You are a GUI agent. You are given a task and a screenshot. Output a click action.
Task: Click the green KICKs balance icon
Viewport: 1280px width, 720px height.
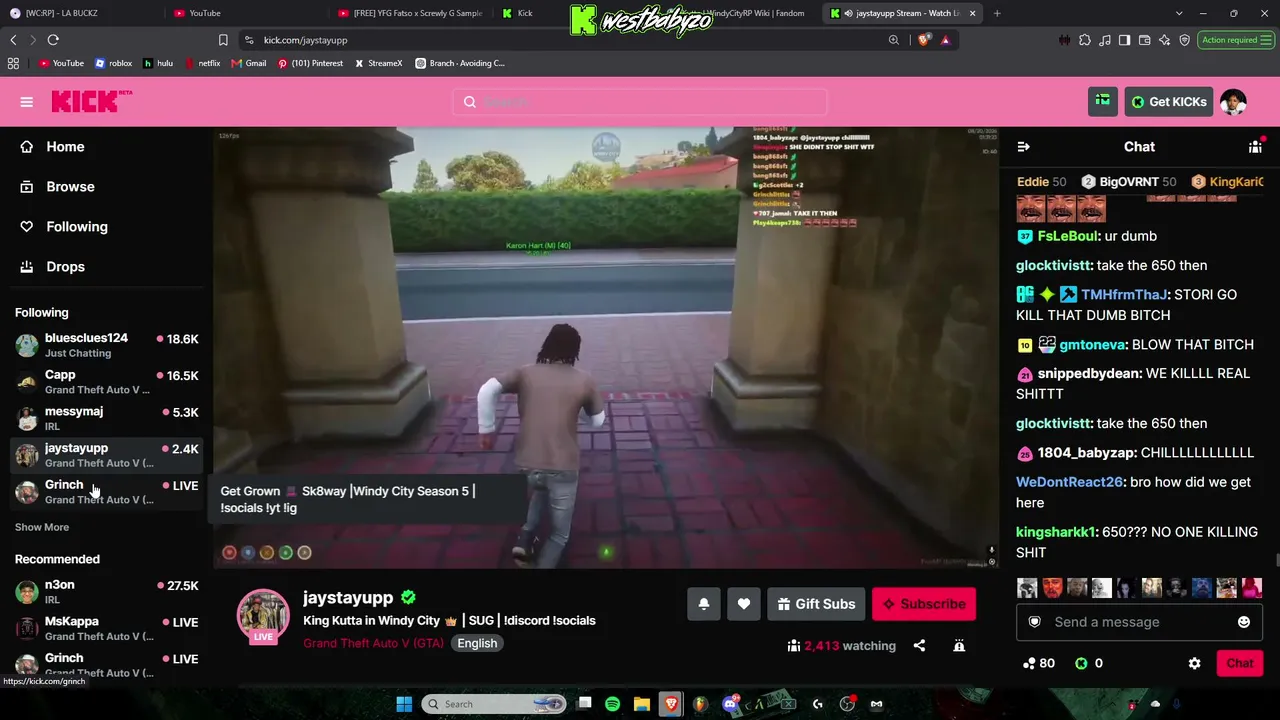1081,663
